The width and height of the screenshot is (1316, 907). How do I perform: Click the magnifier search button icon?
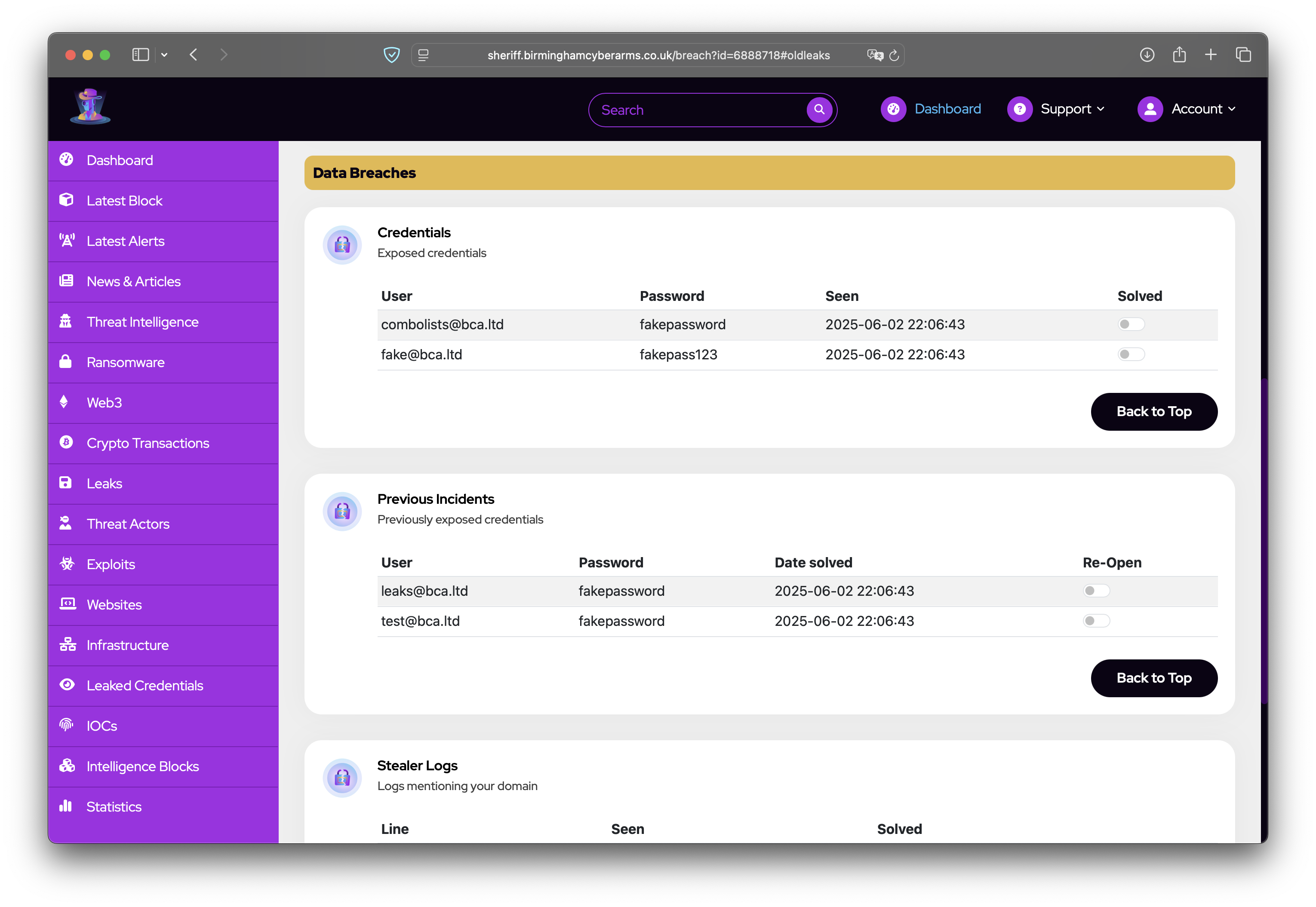(x=819, y=110)
